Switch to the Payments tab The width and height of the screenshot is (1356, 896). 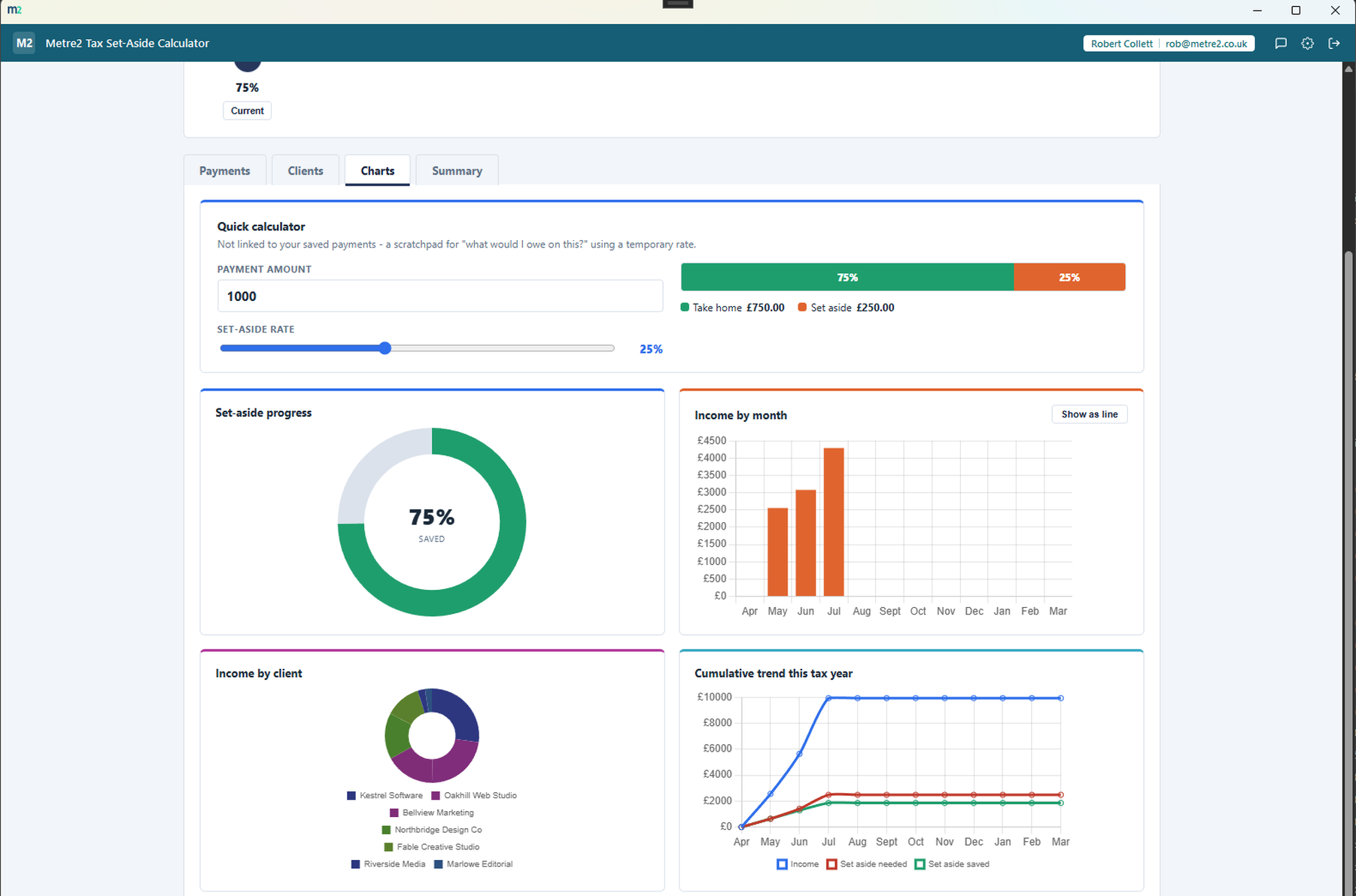coord(225,171)
